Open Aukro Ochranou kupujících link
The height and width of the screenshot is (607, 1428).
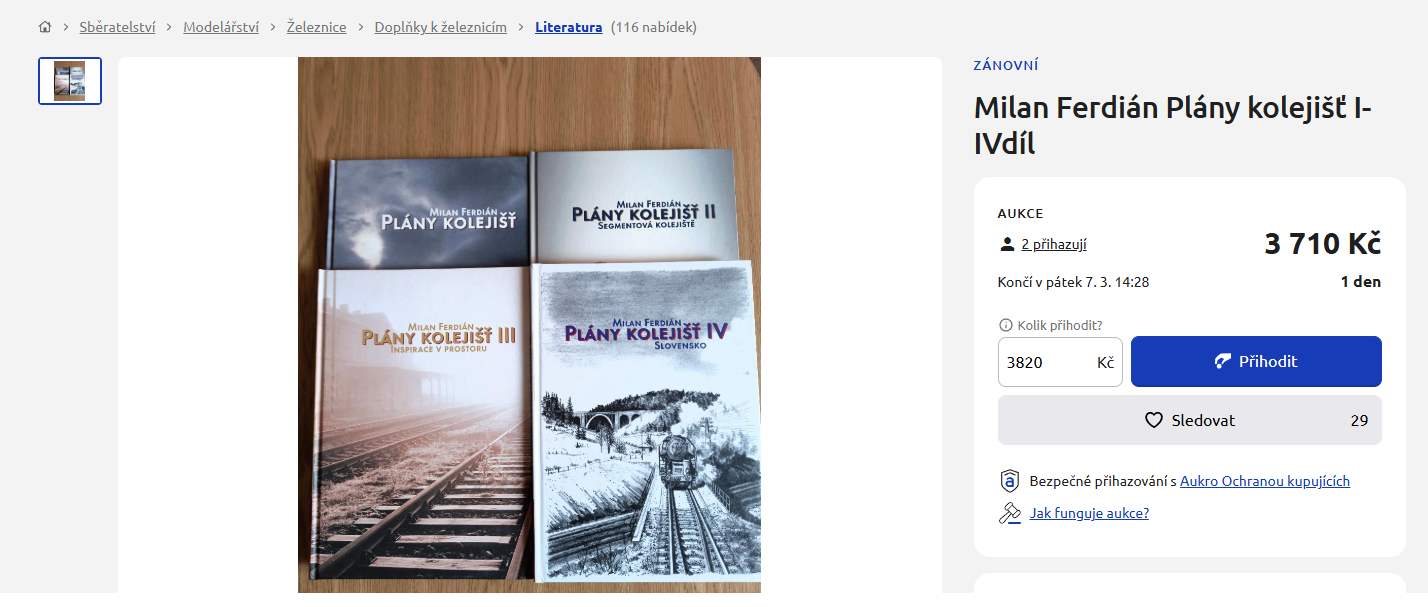click(1265, 481)
